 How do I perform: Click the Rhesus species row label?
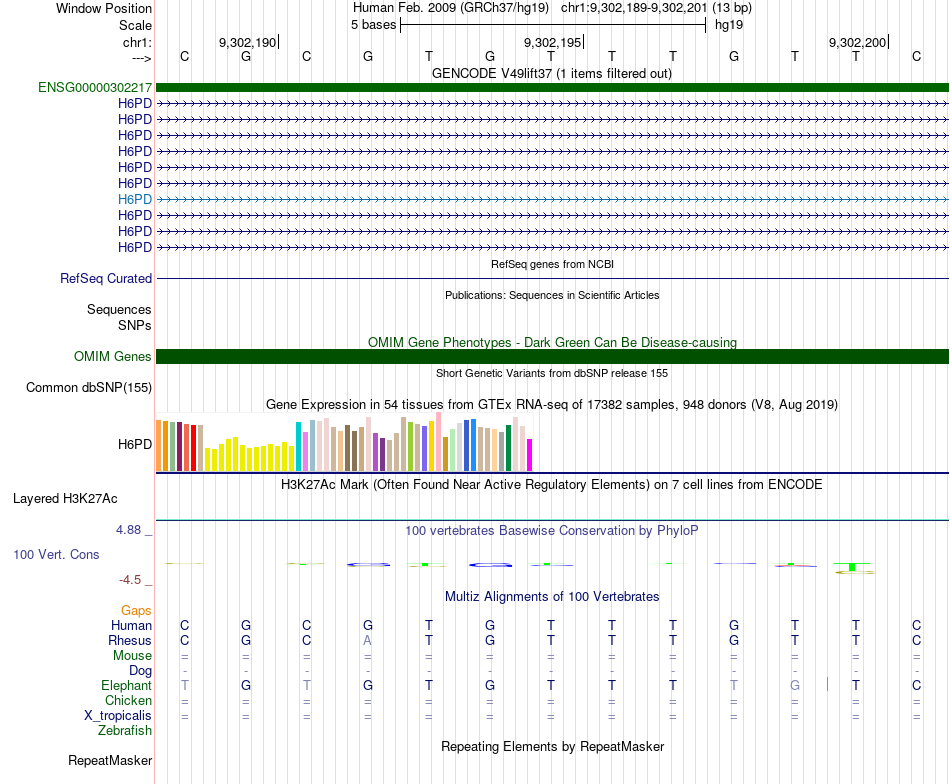click(130, 640)
